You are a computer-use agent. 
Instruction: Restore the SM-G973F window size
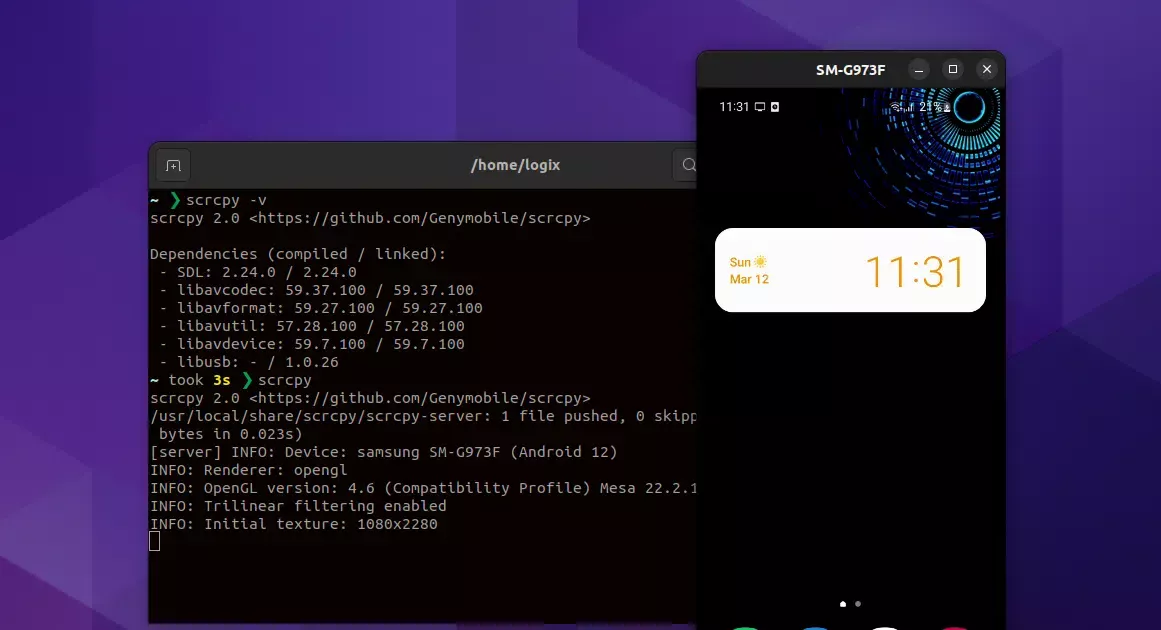tap(952, 69)
